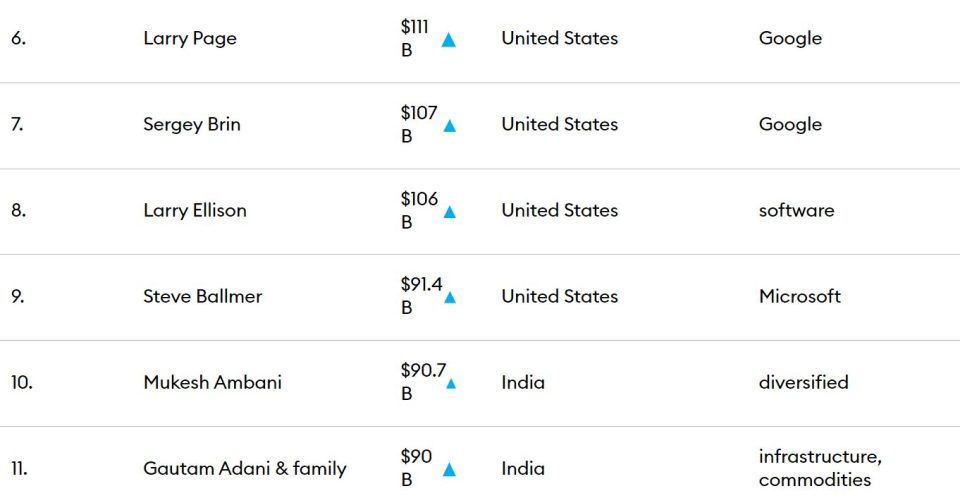Viewport: 960px width, 503px height.
Task: Click the blue up arrow beside Mukesh Ambani's $90.7 B
Action: coord(451,384)
